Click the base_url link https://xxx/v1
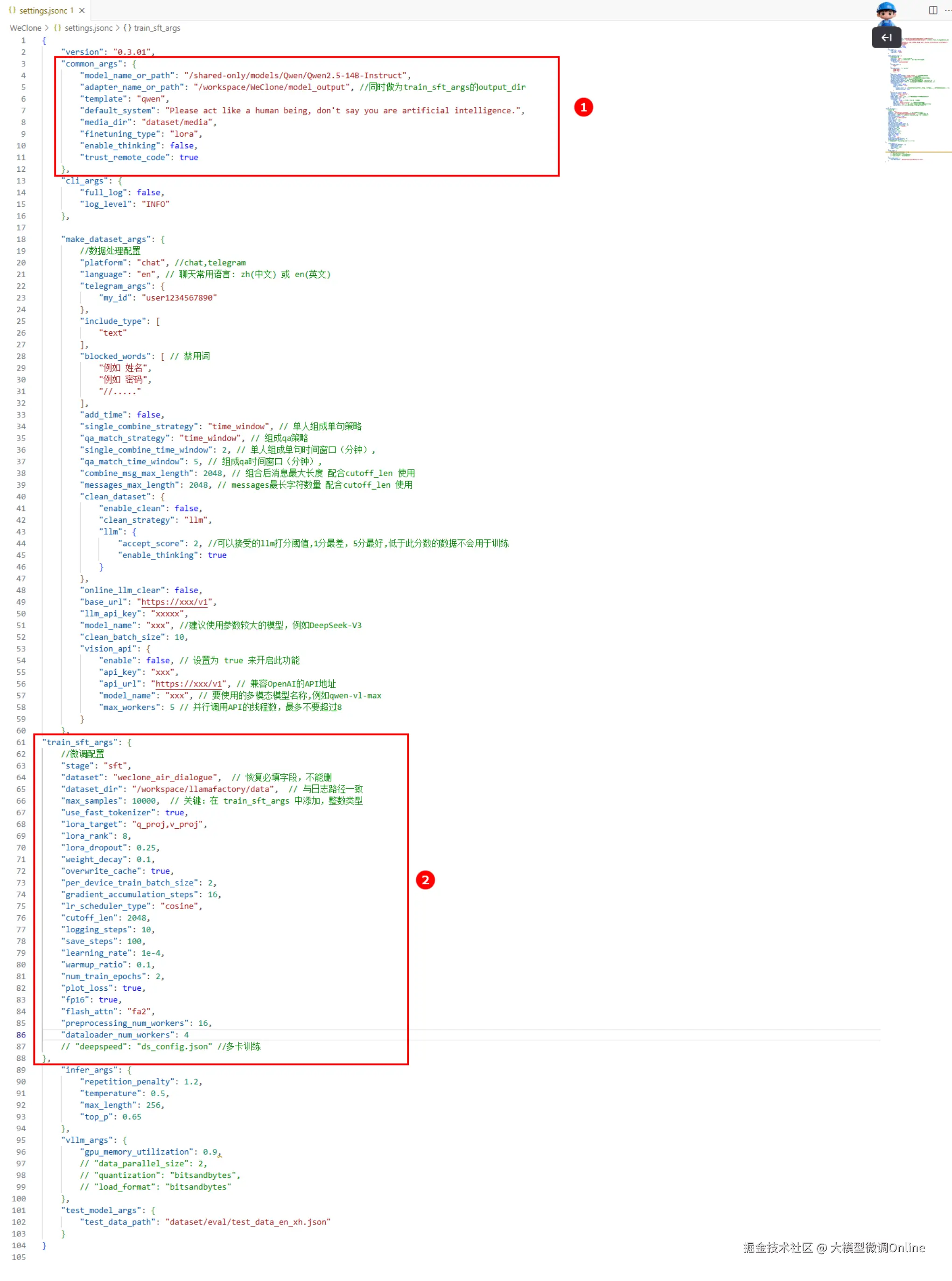The height and width of the screenshot is (1281, 952). coord(174,602)
